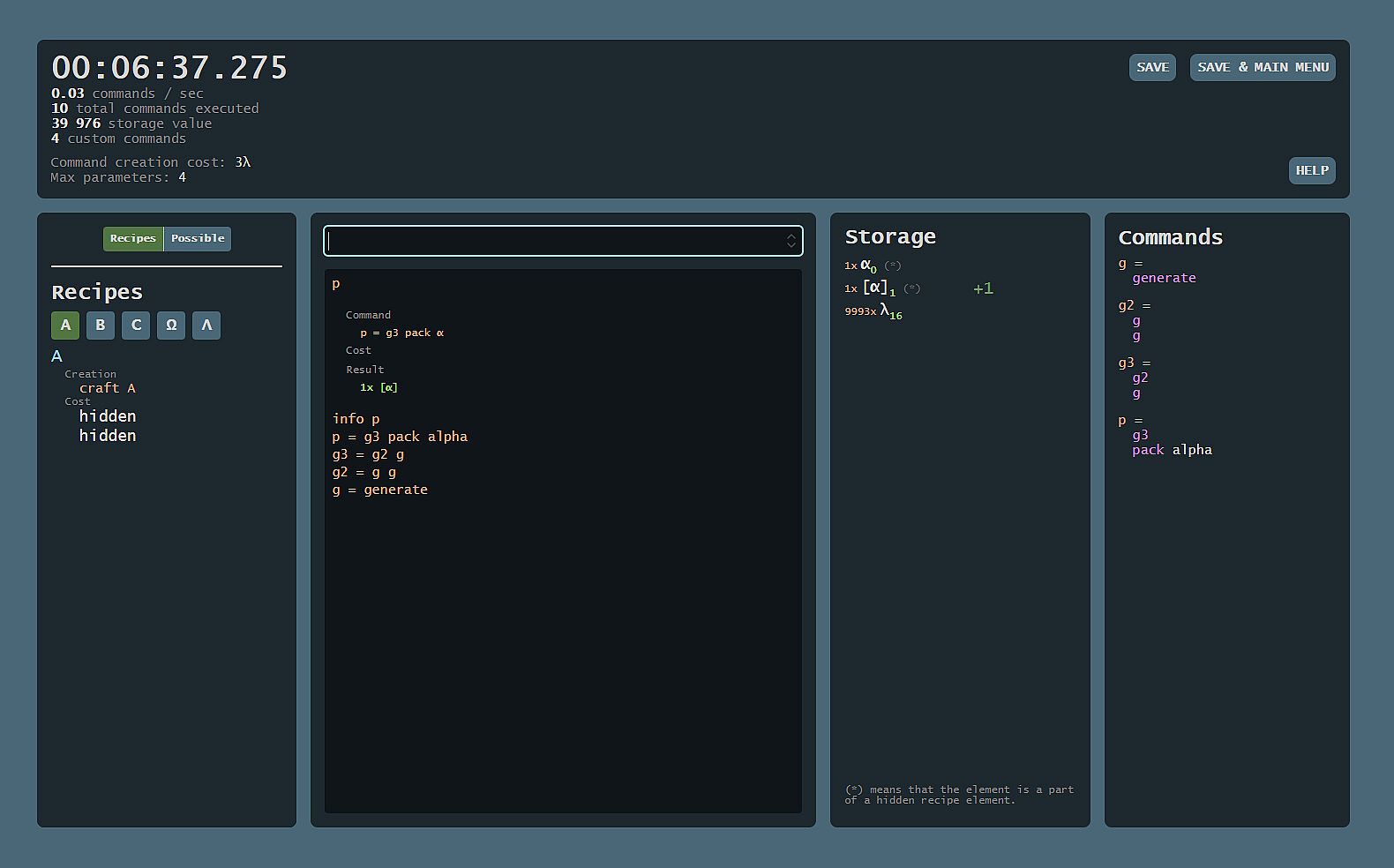Screen dimensions: 1394x868
Task: Click the 'craft A' creation command
Action: tap(108, 388)
